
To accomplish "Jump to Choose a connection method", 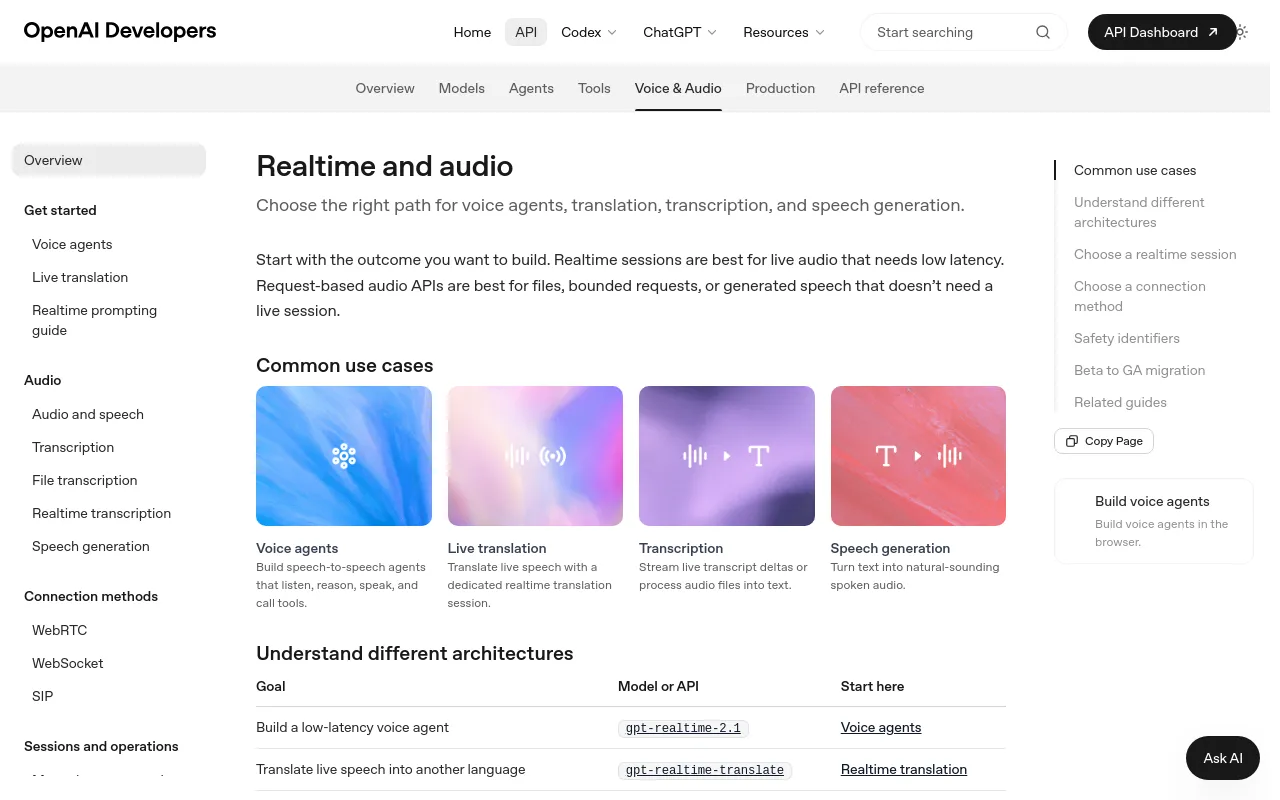I will 1140,296.
